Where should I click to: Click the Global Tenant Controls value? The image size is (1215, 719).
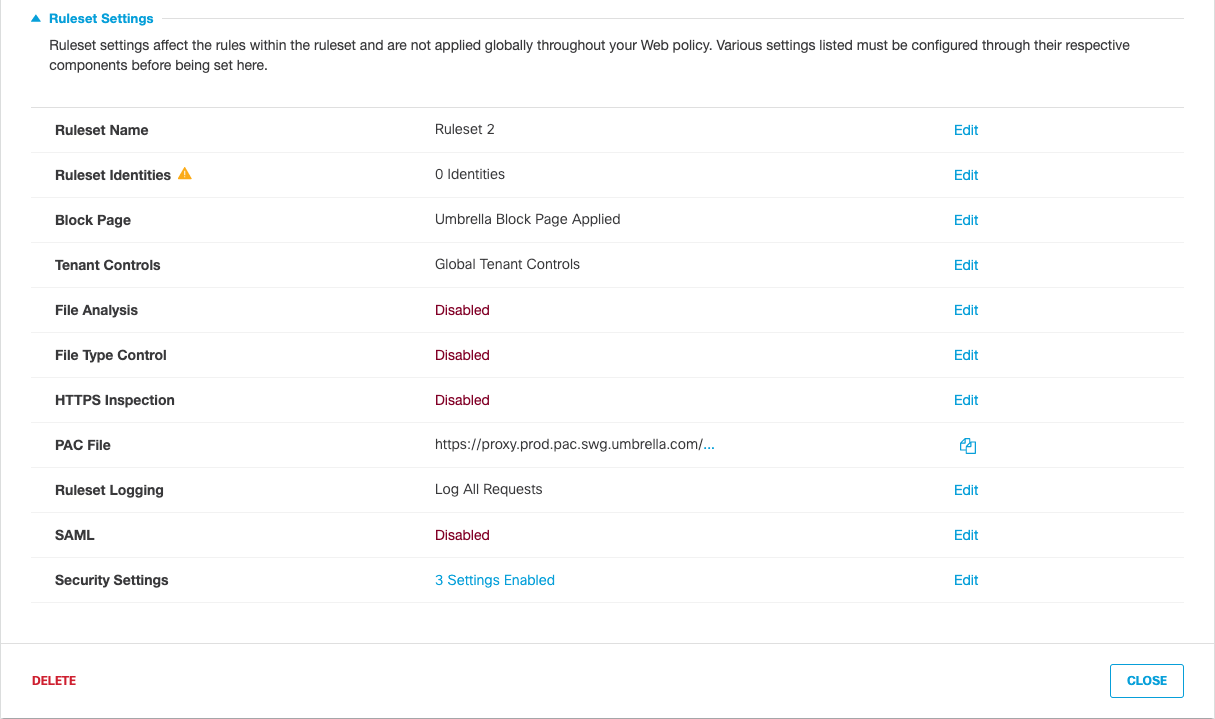507,265
